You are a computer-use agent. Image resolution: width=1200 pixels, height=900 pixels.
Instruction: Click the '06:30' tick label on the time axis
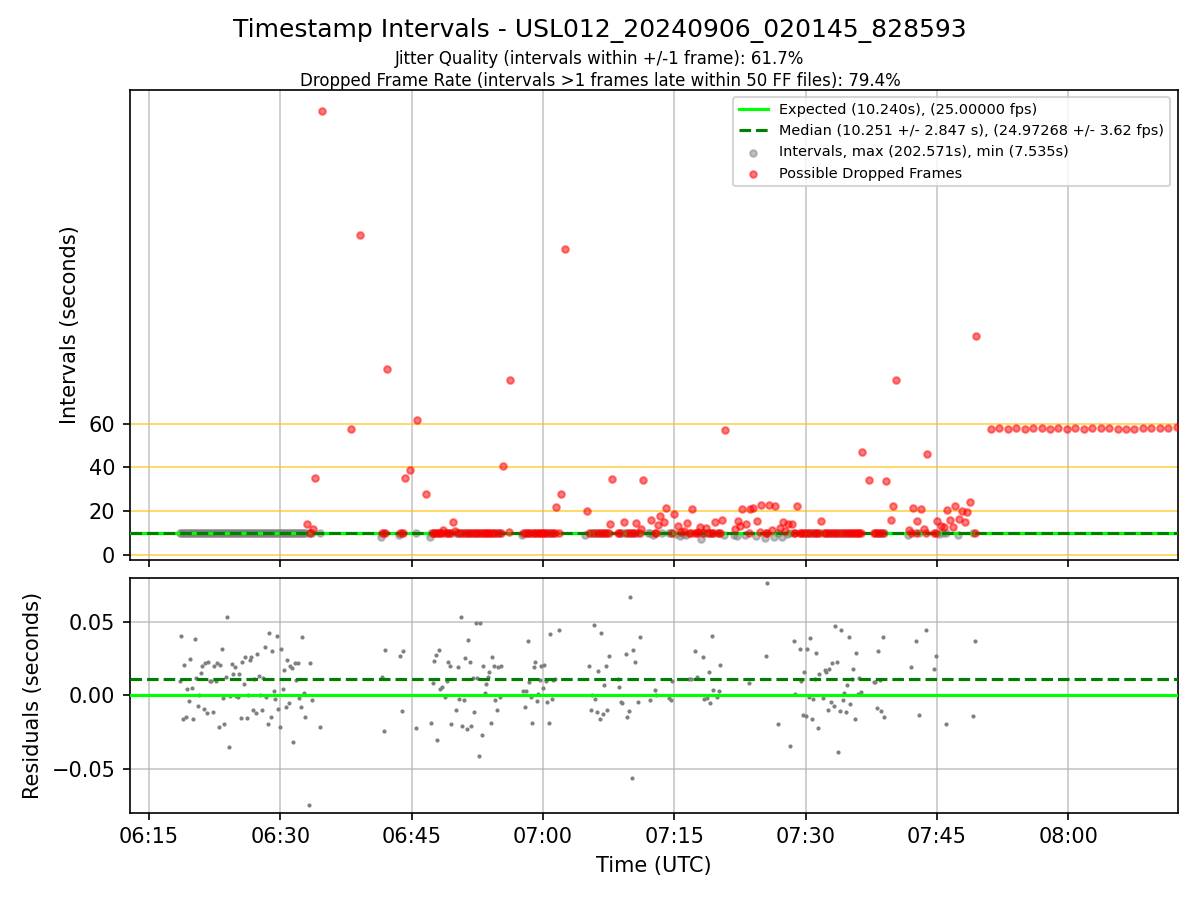coord(280,834)
